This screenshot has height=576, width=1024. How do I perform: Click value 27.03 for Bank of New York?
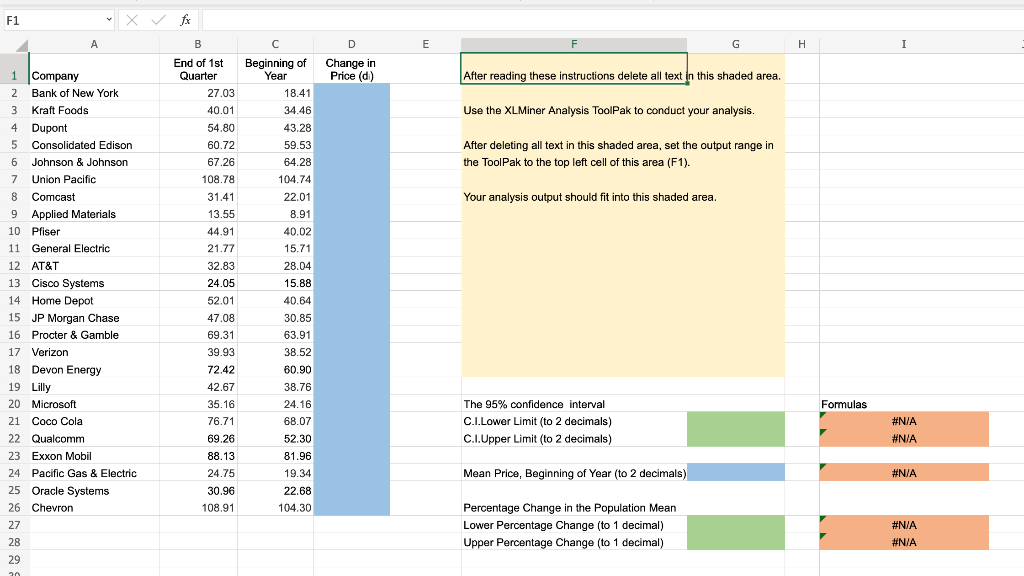[x=198, y=93]
